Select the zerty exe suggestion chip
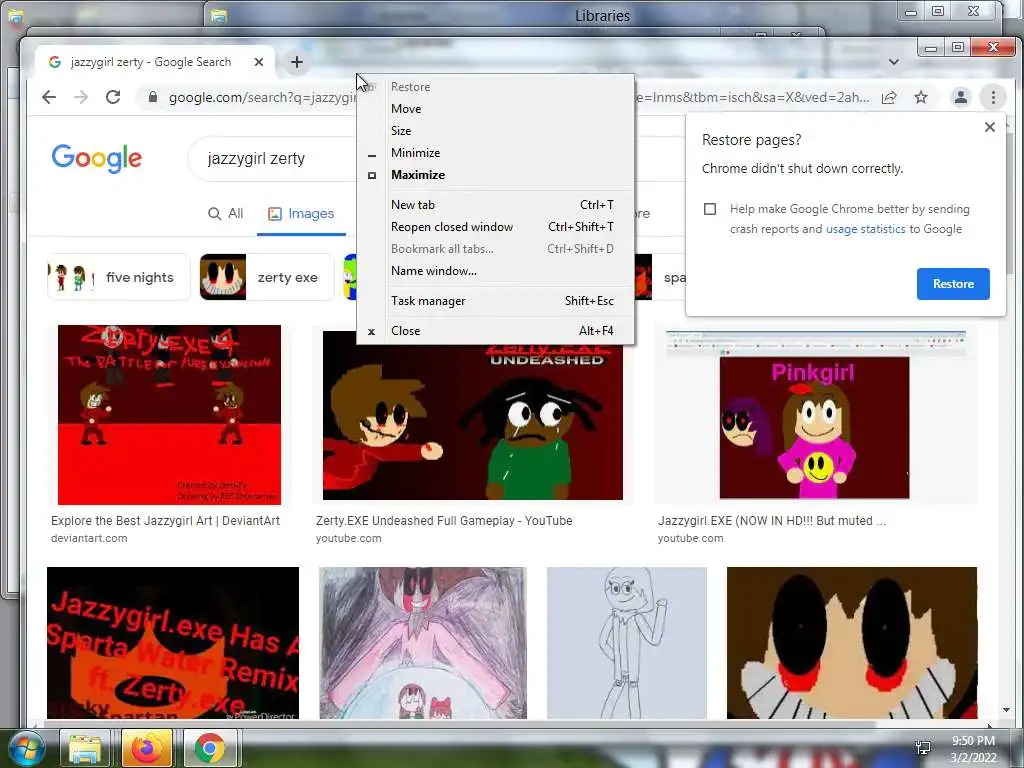This screenshot has width=1024, height=768. click(x=266, y=278)
